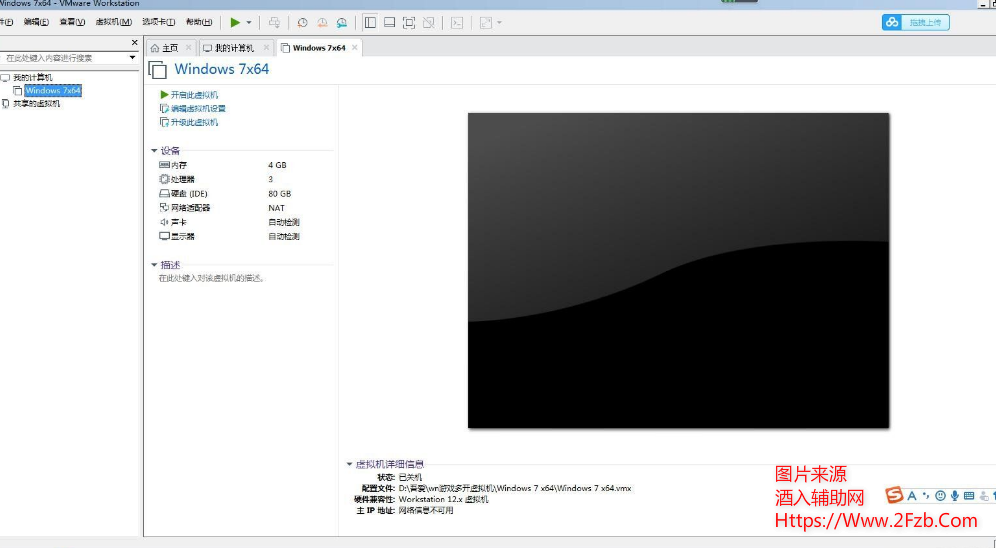The height and width of the screenshot is (548, 996).
Task: Enter full screen mode via toolbar icon
Action: tap(409, 22)
